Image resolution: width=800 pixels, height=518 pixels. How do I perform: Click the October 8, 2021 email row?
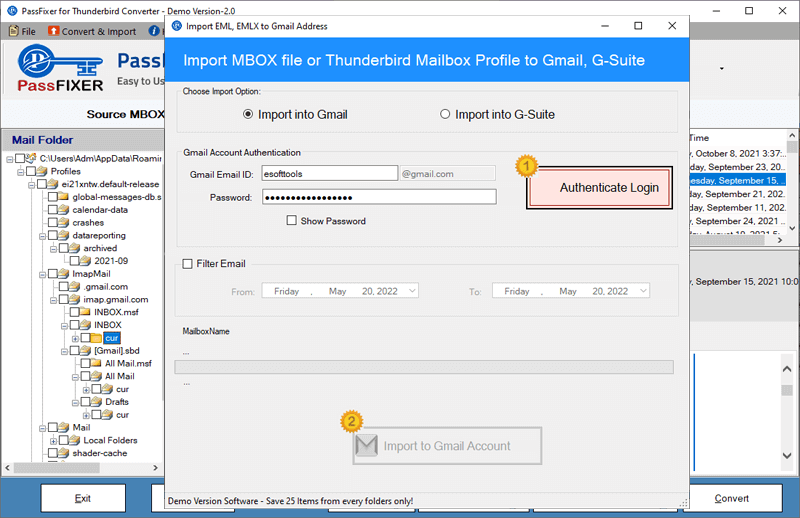(737, 154)
